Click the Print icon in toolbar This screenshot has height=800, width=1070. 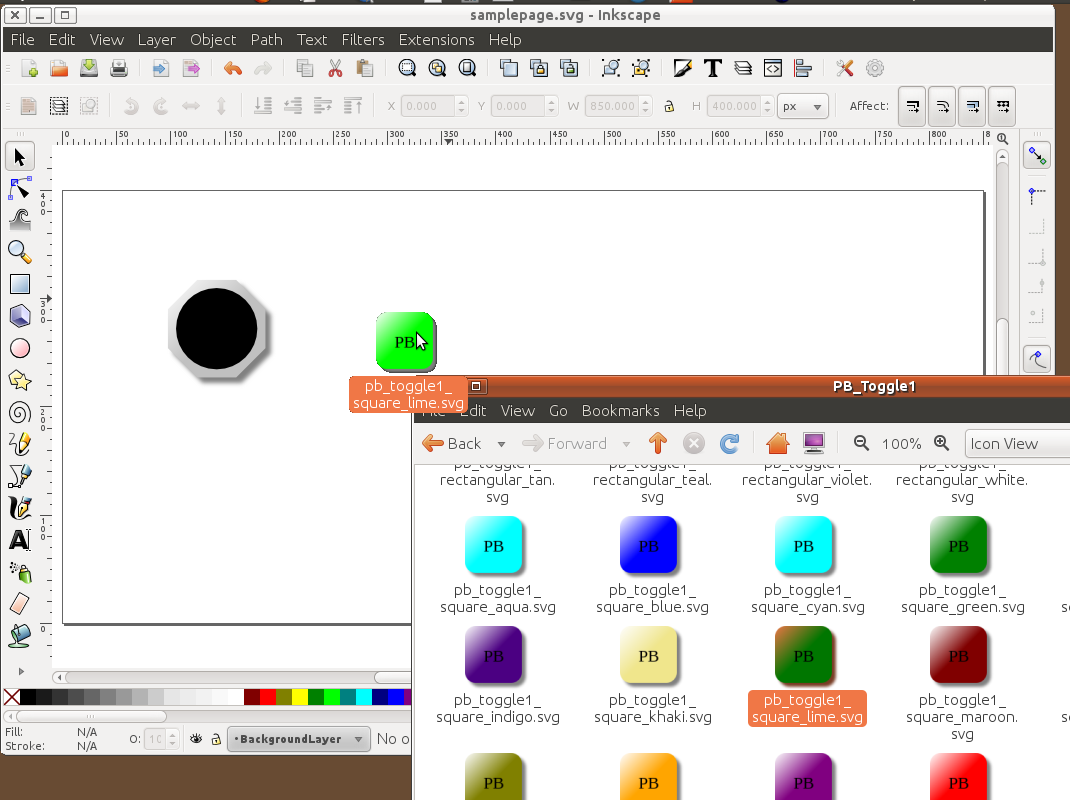pos(119,68)
